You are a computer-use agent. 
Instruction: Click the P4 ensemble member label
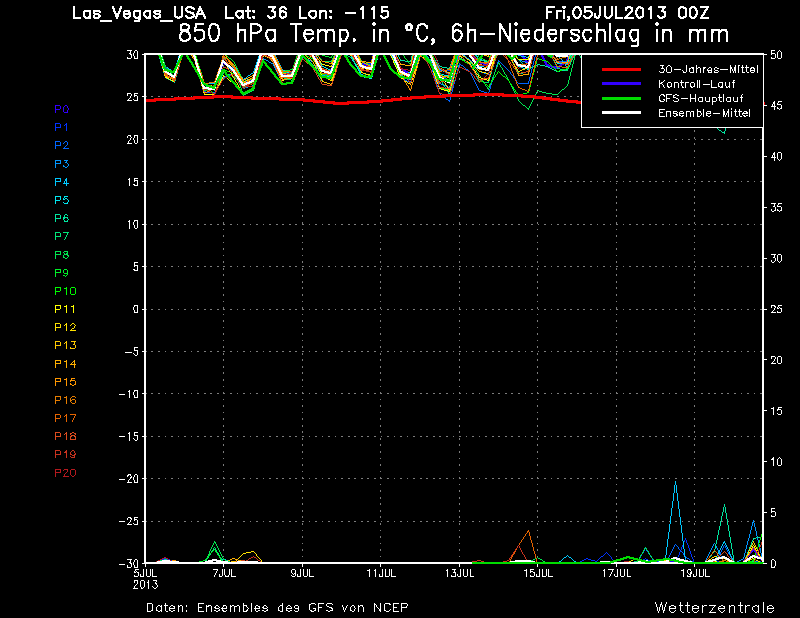pyautogui.click(x=62, y=182)
